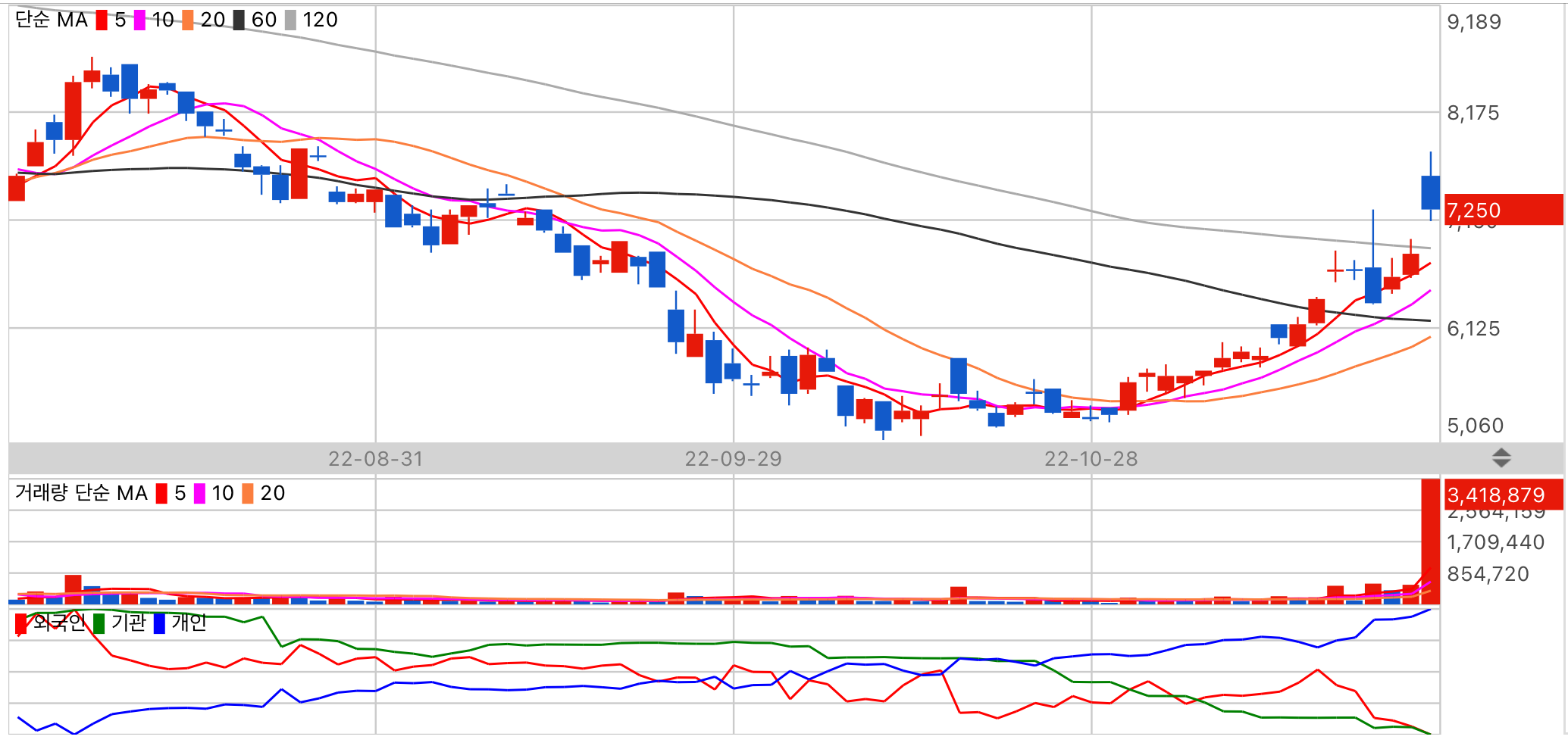The width and height of the screenshot is (1568, 746).
Task: Click the 외국인 investor legend text
Action: 59,623
